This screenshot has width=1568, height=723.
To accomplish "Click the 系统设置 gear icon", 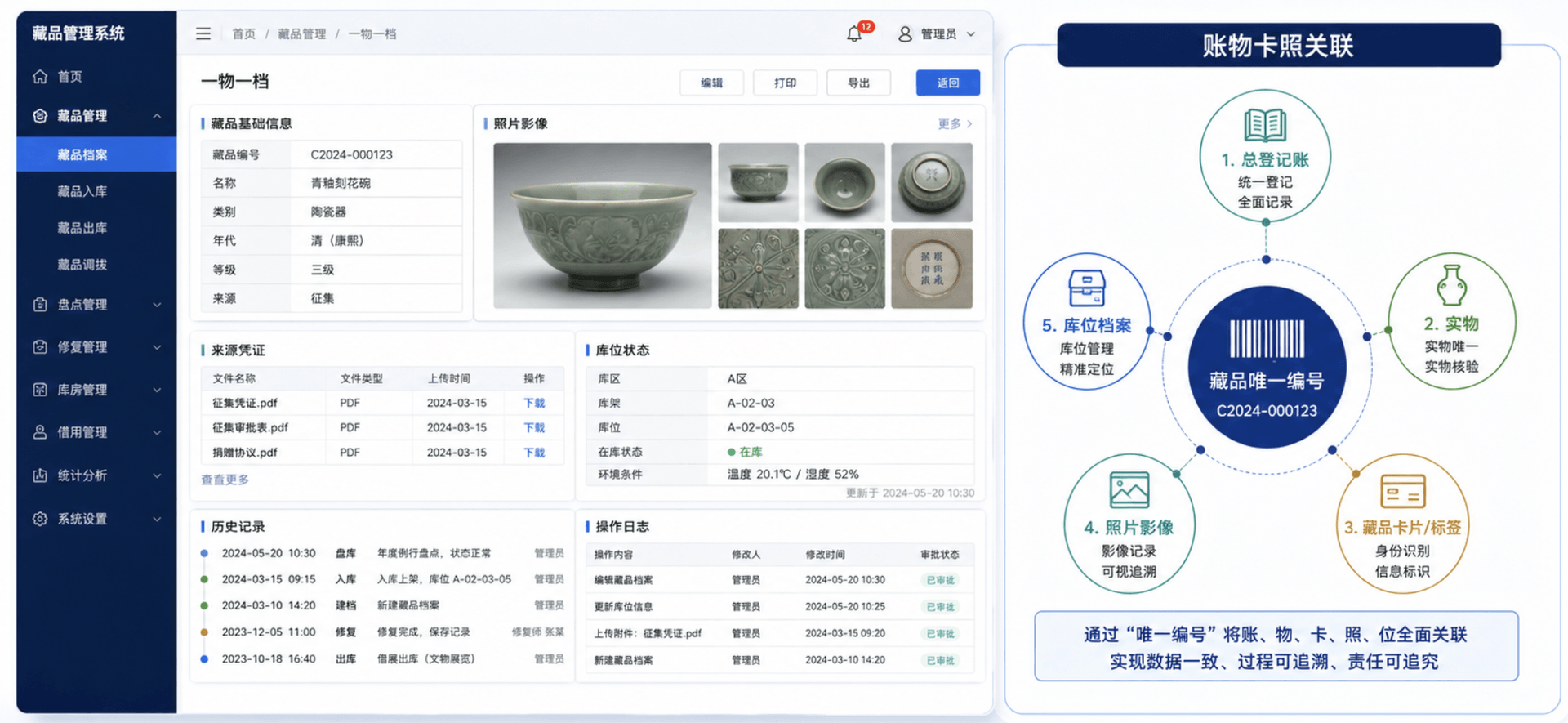I will point(40,519).
